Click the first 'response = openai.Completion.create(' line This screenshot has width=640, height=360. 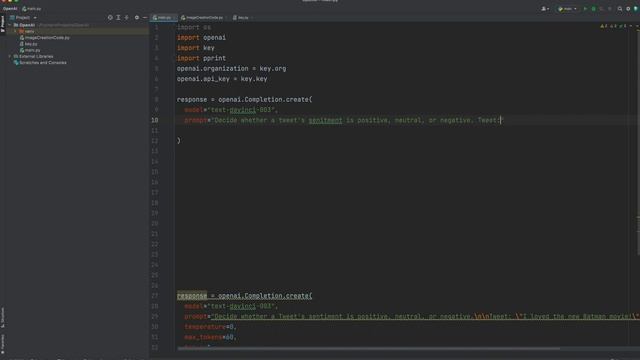[244, 100]
